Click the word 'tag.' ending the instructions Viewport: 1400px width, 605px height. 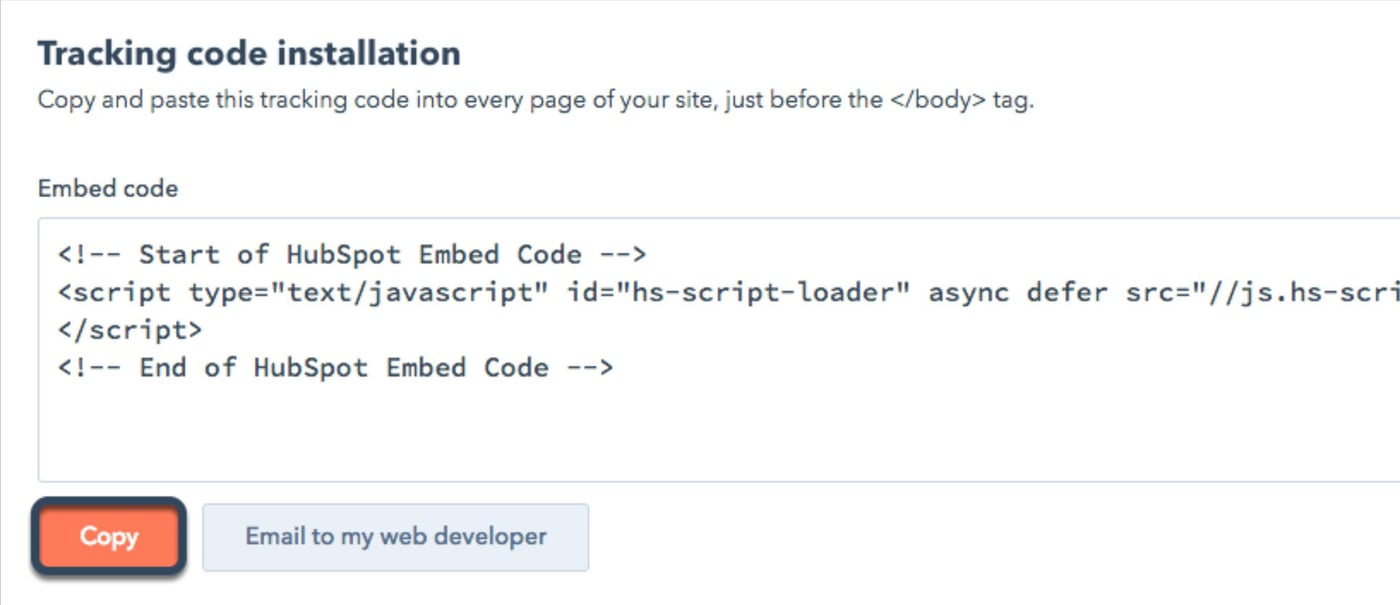[x=1012, y=101]
